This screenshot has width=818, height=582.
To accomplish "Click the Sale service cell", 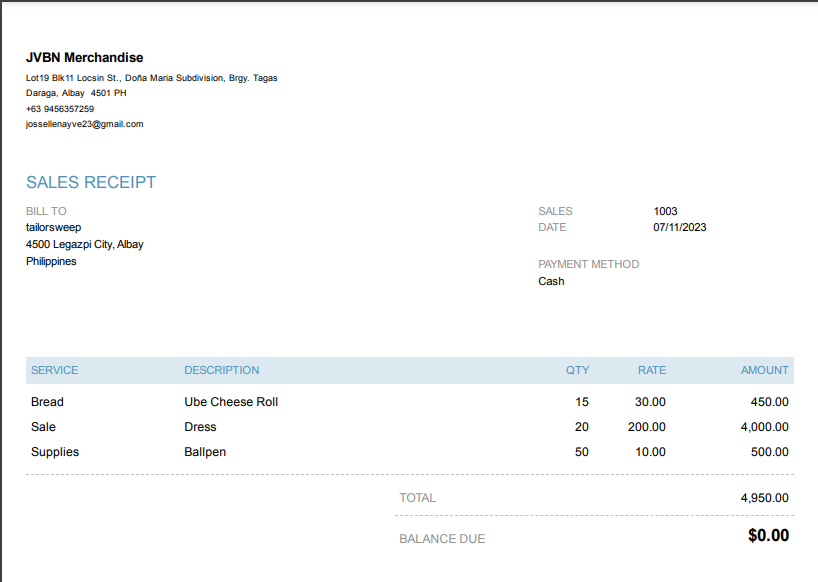I will pyautogui.click(x=43, y=427).
